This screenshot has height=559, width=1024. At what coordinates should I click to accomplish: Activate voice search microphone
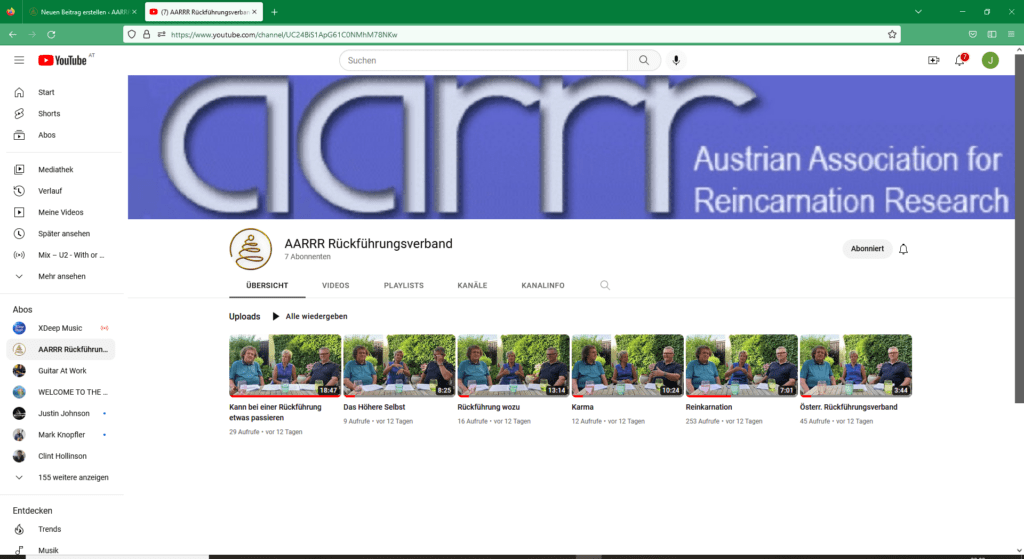coord(676,60)
